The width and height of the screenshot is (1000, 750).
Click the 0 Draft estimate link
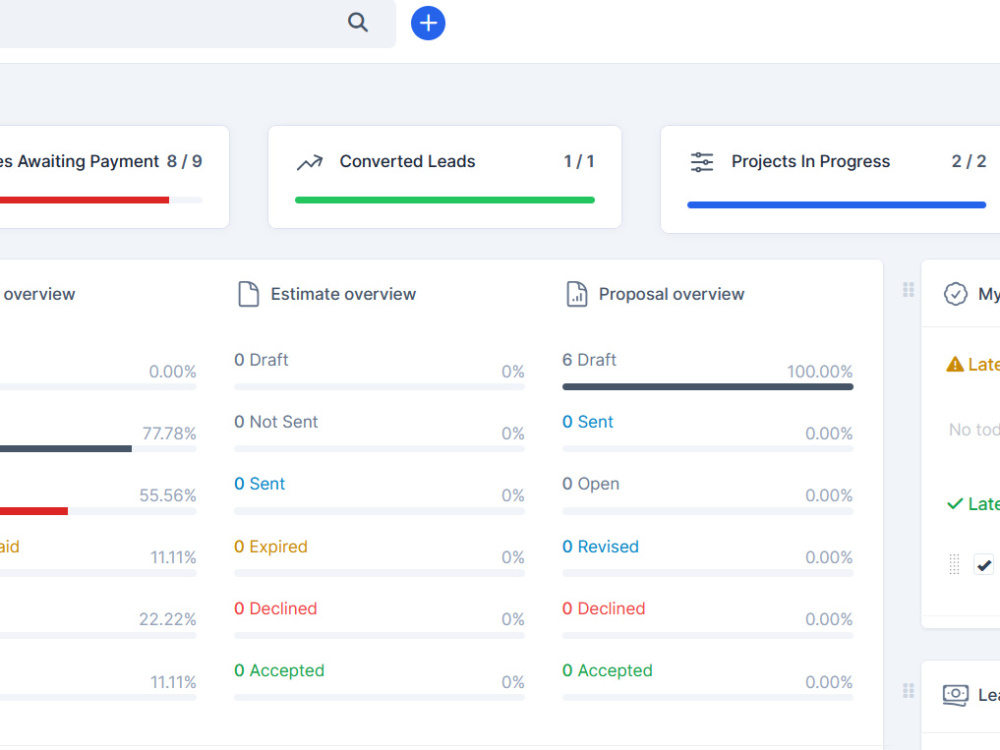click(261, 360)
